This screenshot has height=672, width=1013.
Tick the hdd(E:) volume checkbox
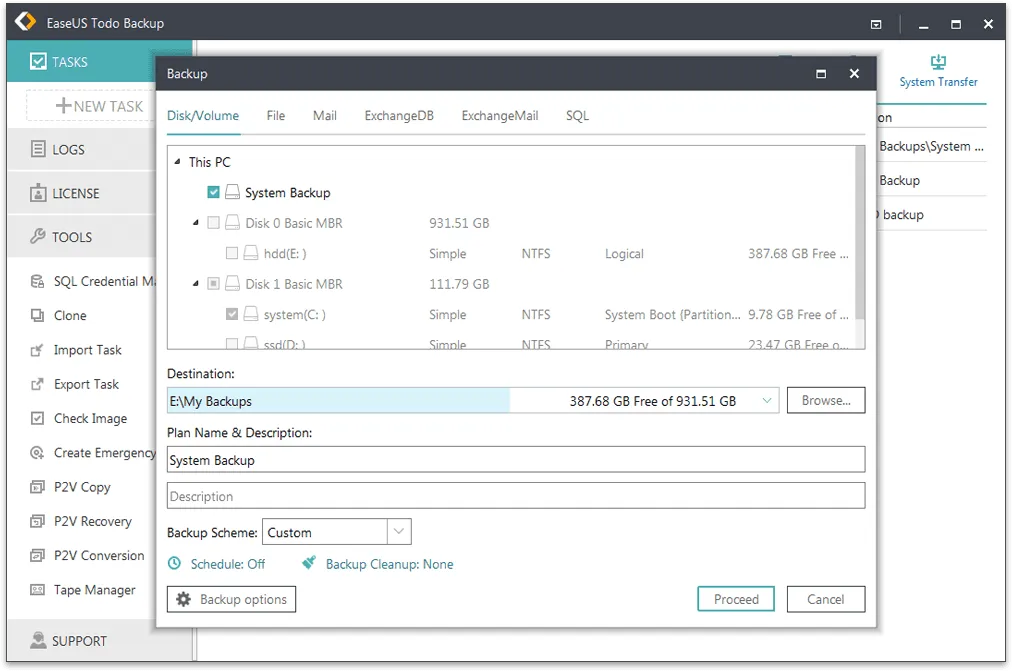232,254
